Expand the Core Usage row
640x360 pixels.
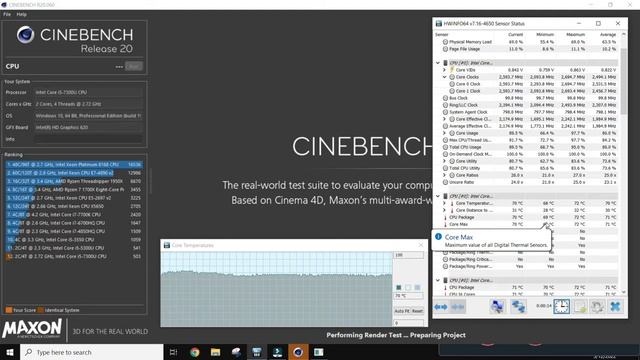pos(444,133)
